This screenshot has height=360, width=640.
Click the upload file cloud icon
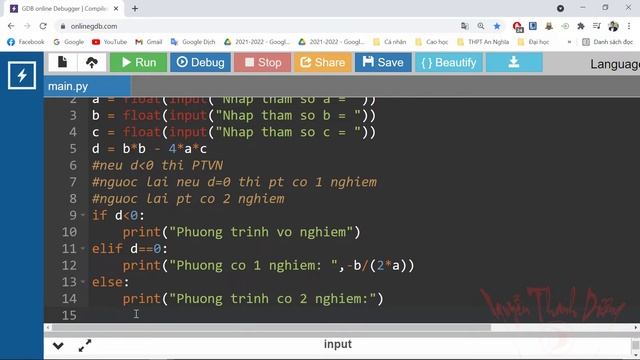[x=91, y=62]
